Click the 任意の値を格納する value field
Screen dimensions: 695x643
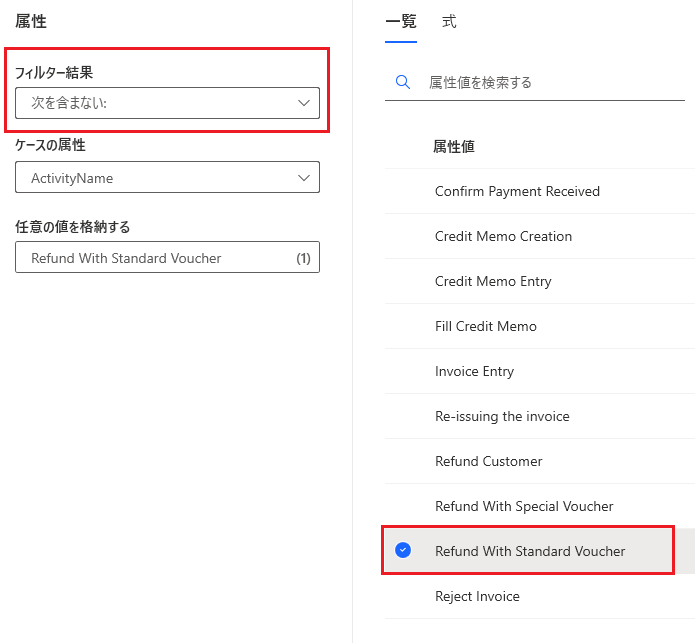coord(167,257)
